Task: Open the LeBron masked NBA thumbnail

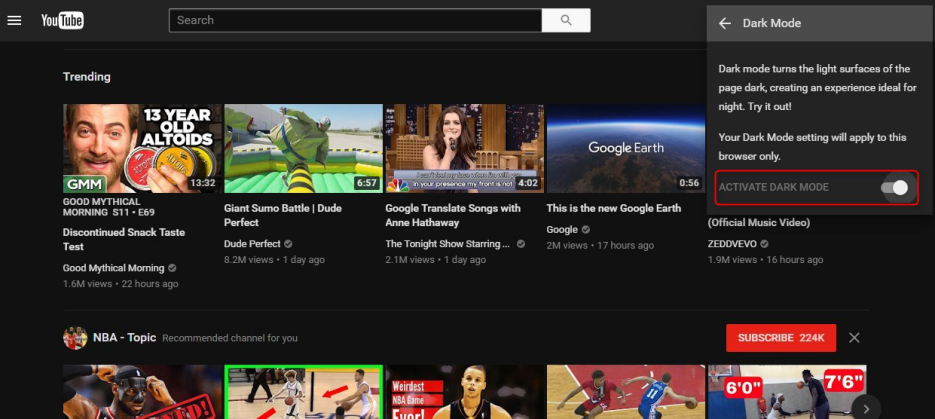Action: point(142,392)
